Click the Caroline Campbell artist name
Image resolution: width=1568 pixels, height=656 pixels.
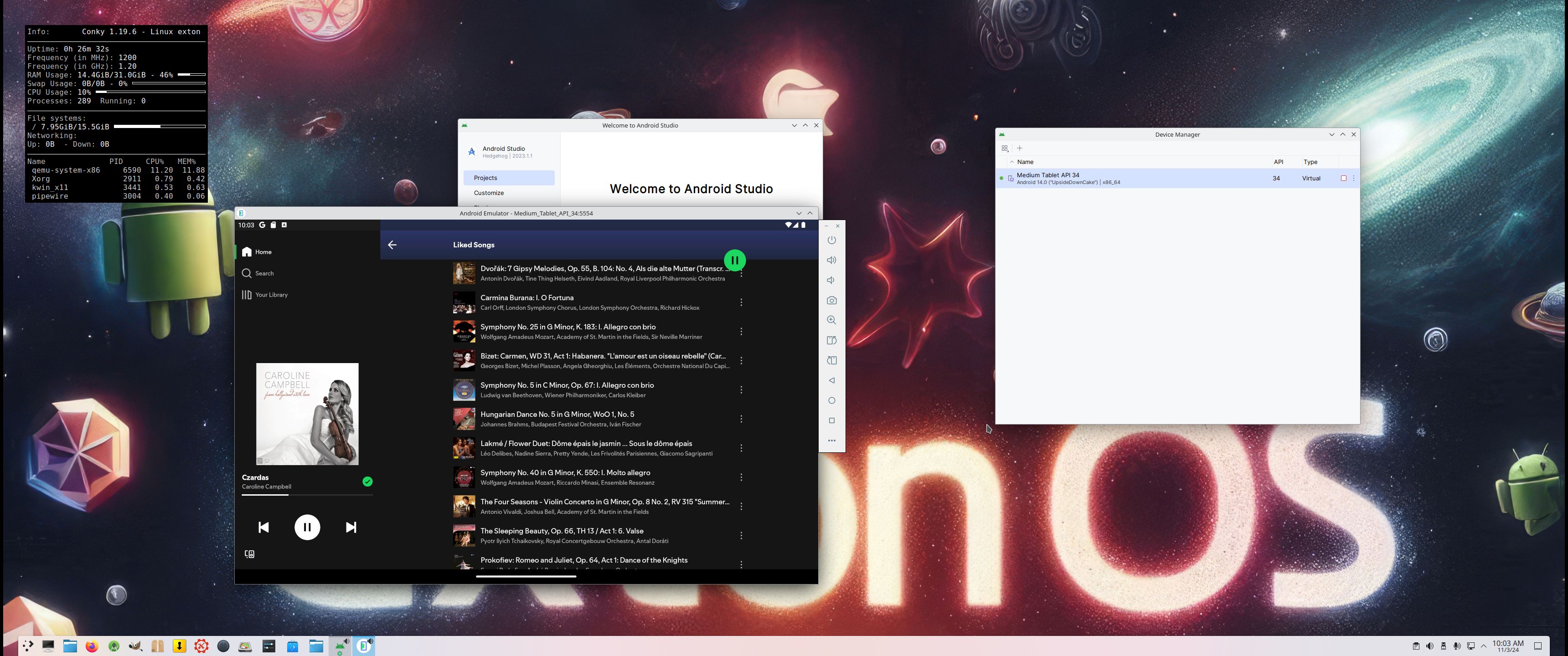267,487
